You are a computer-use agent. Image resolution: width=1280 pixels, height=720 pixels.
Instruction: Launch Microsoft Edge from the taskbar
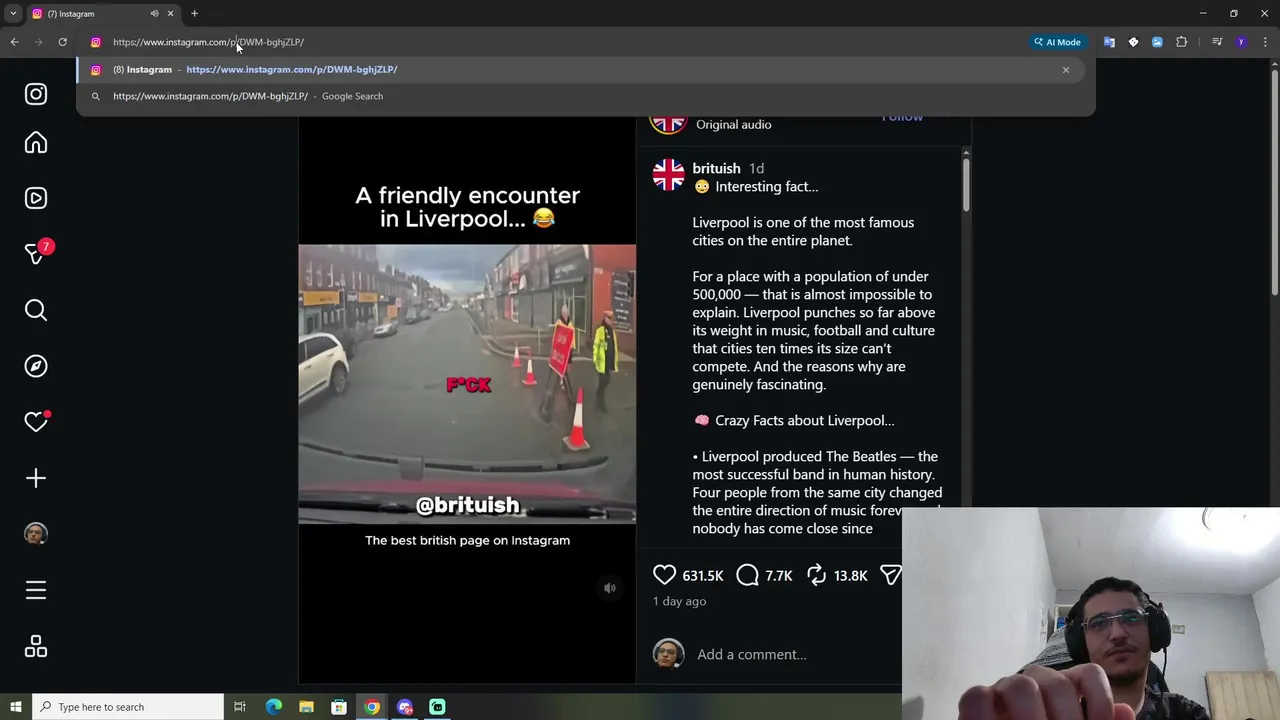(274, 707)
